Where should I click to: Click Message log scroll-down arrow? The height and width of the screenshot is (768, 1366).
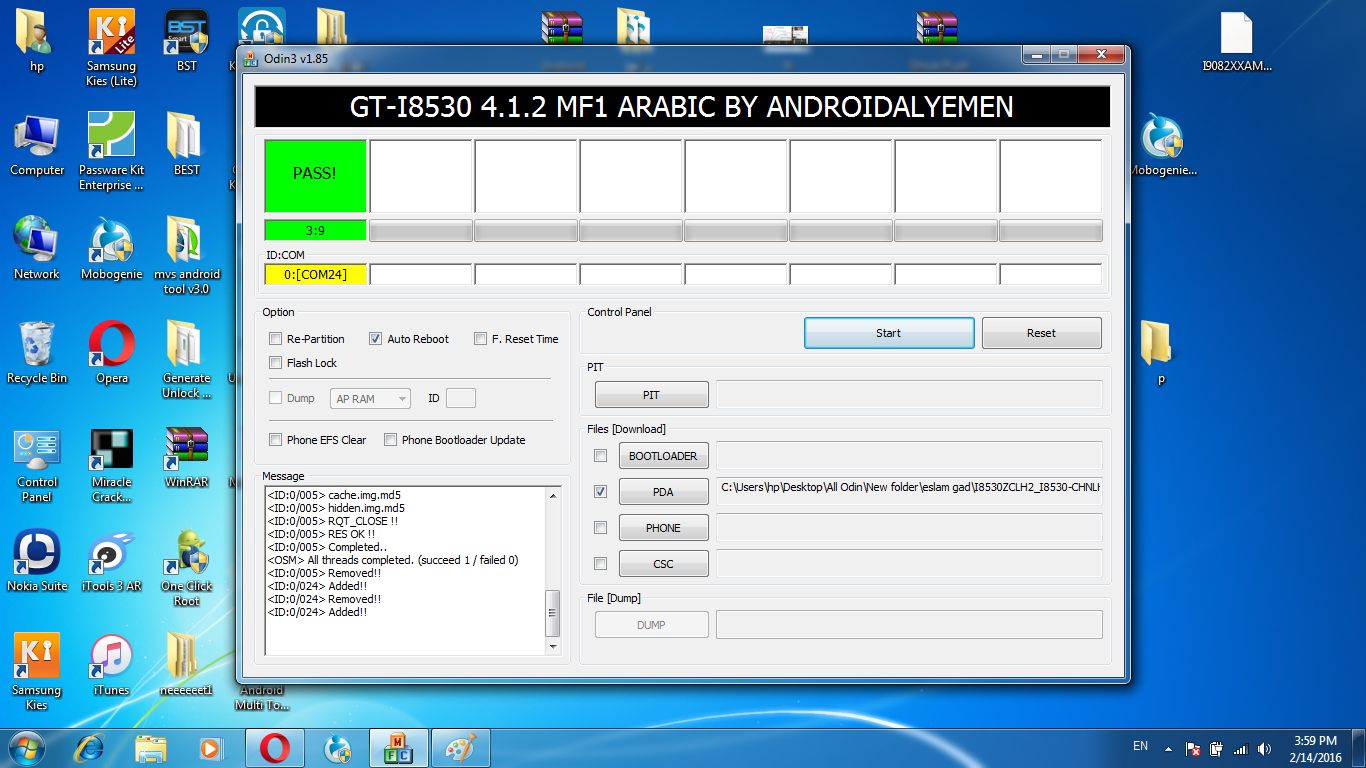pyautogui.click(x=553, y=647)
